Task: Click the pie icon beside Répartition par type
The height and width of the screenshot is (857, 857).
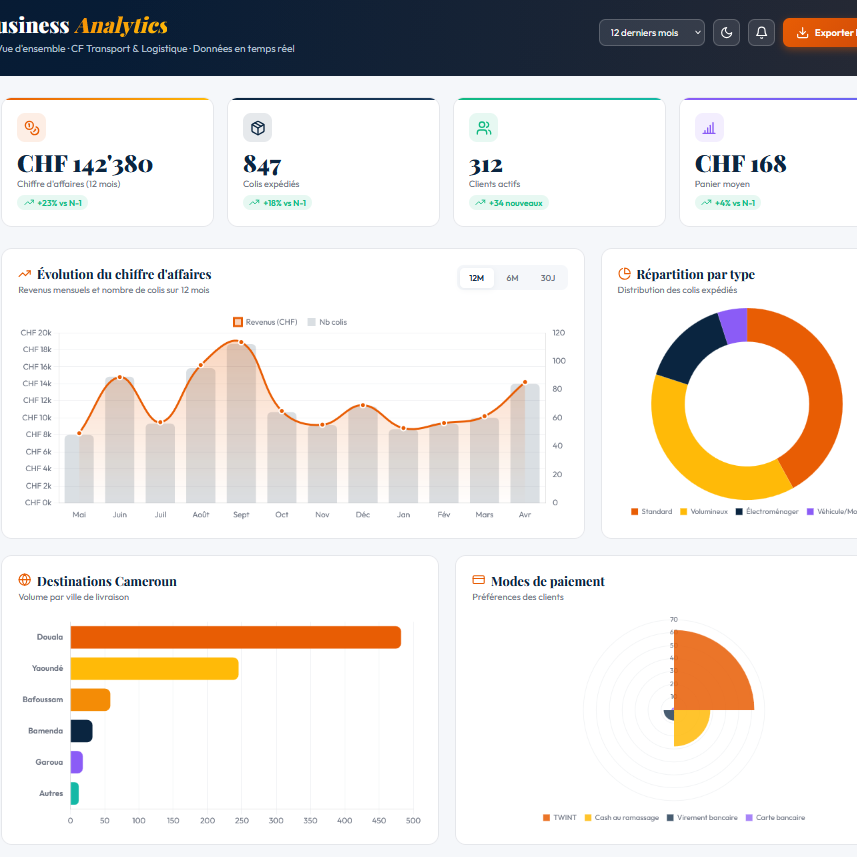Action: click(x=624, y=274)
